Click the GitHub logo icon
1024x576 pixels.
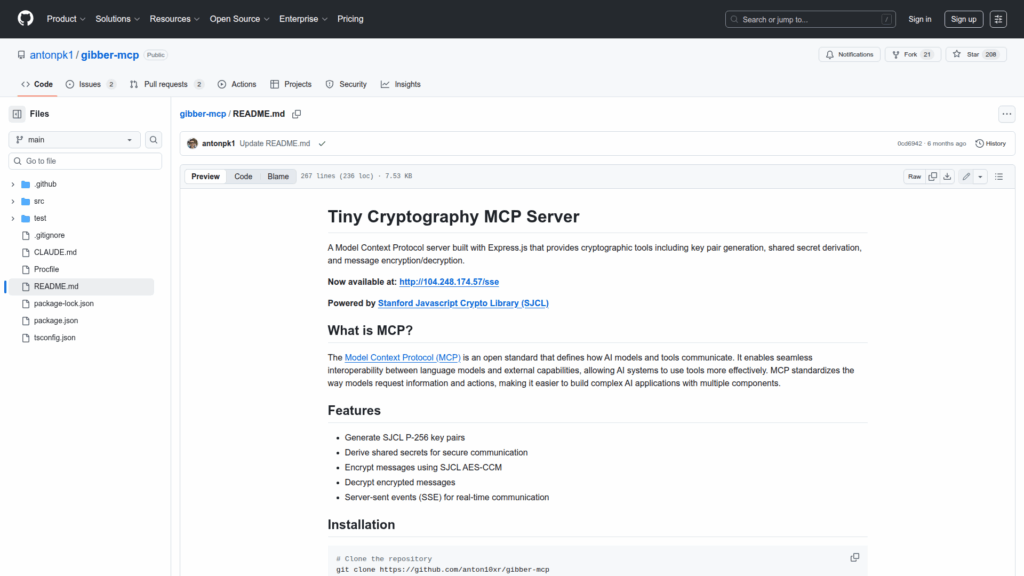tap(25, 19)
